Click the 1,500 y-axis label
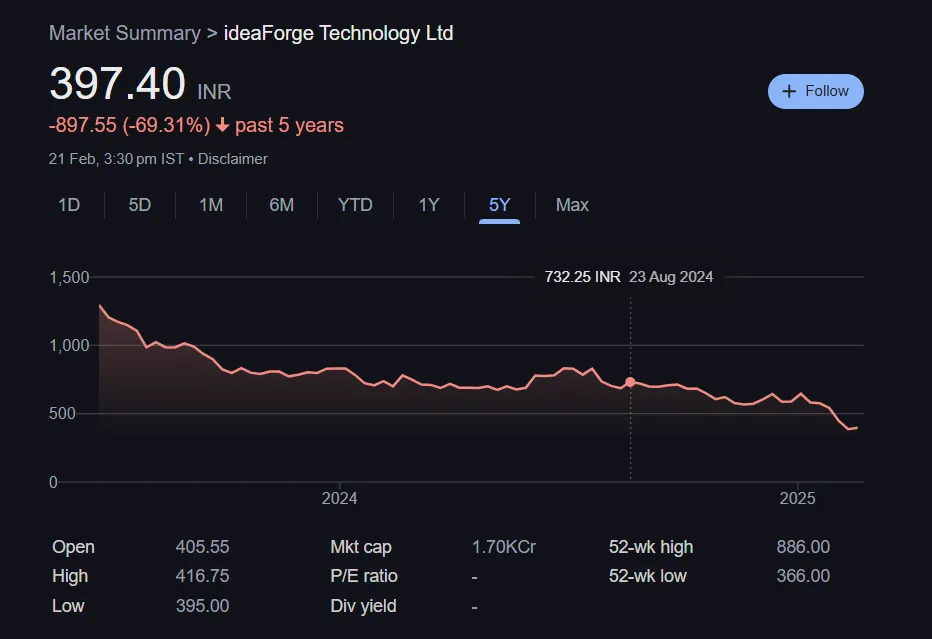Image resolution: width=932 pixels, height=639 pixels. 69,278
